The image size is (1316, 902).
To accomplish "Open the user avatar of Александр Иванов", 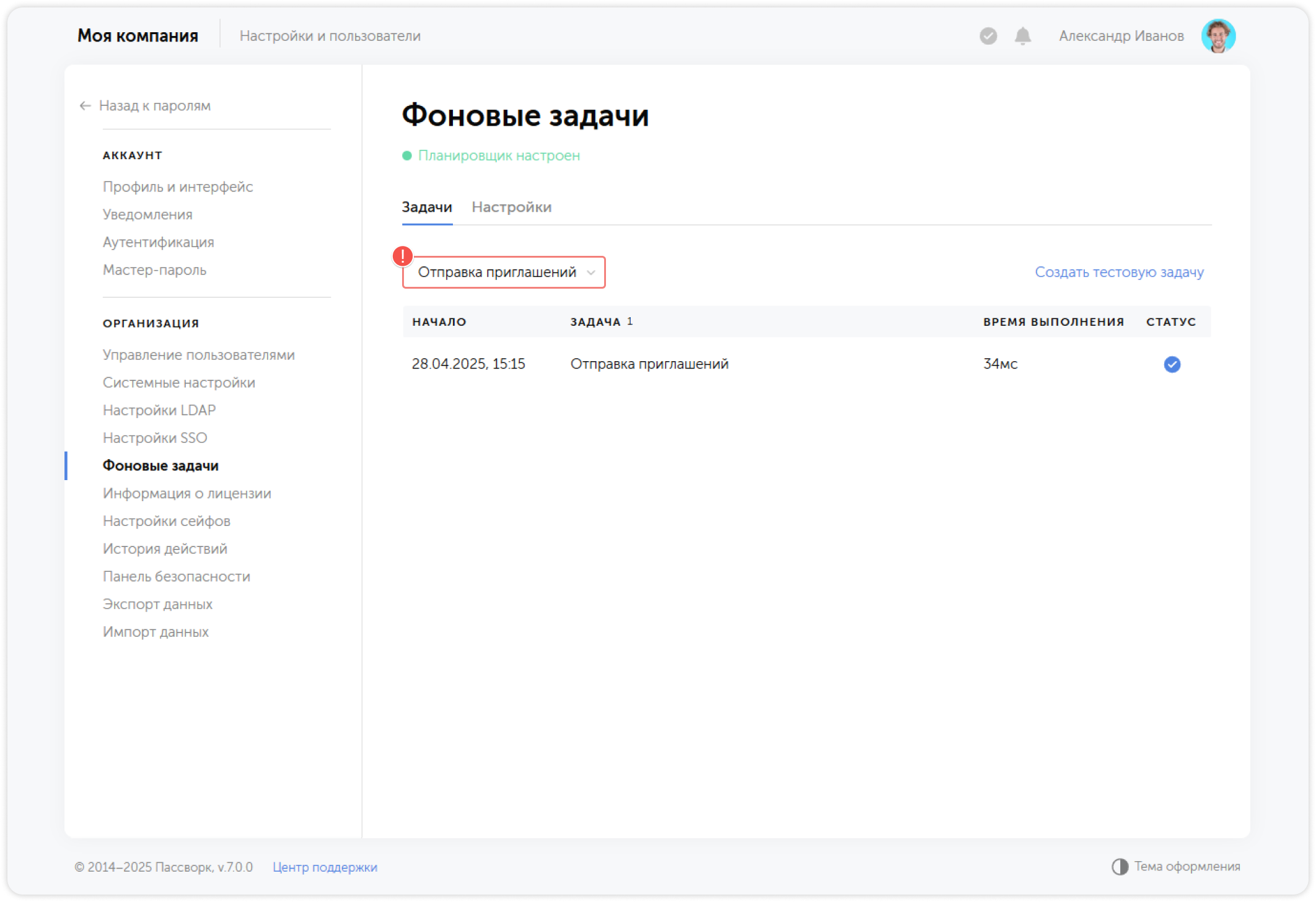I will 1219,35.
